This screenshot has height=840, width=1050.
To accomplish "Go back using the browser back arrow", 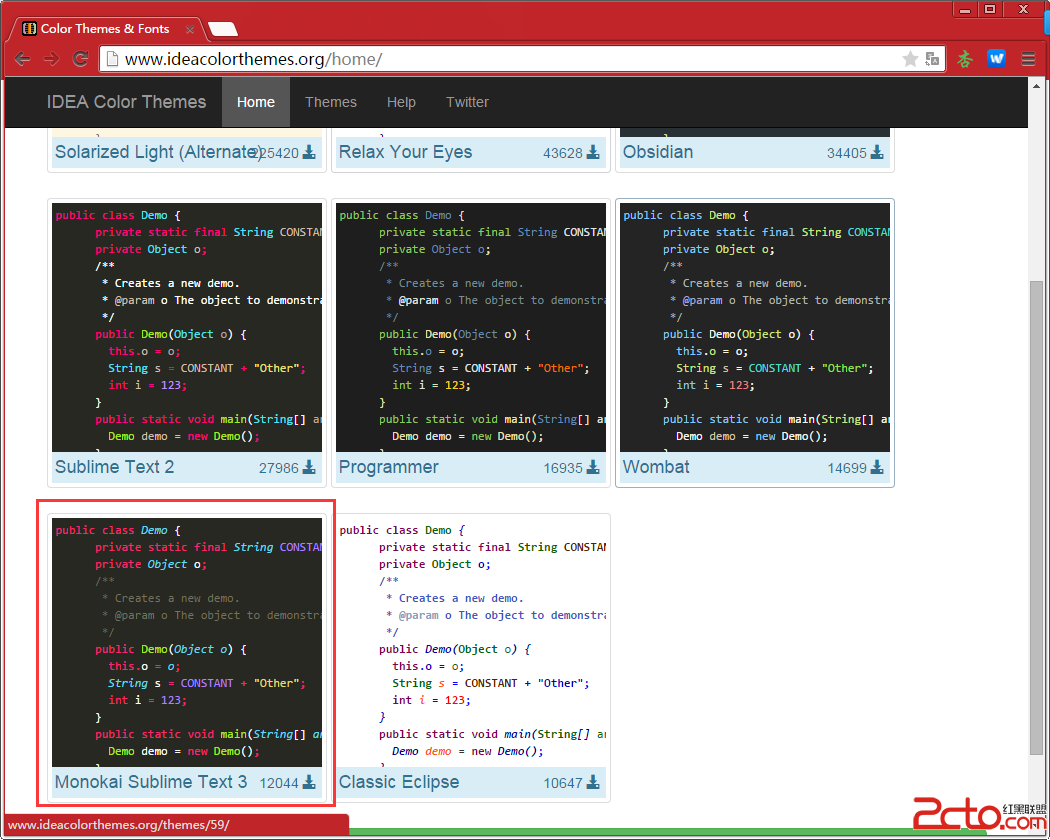I will coord(22,59).
